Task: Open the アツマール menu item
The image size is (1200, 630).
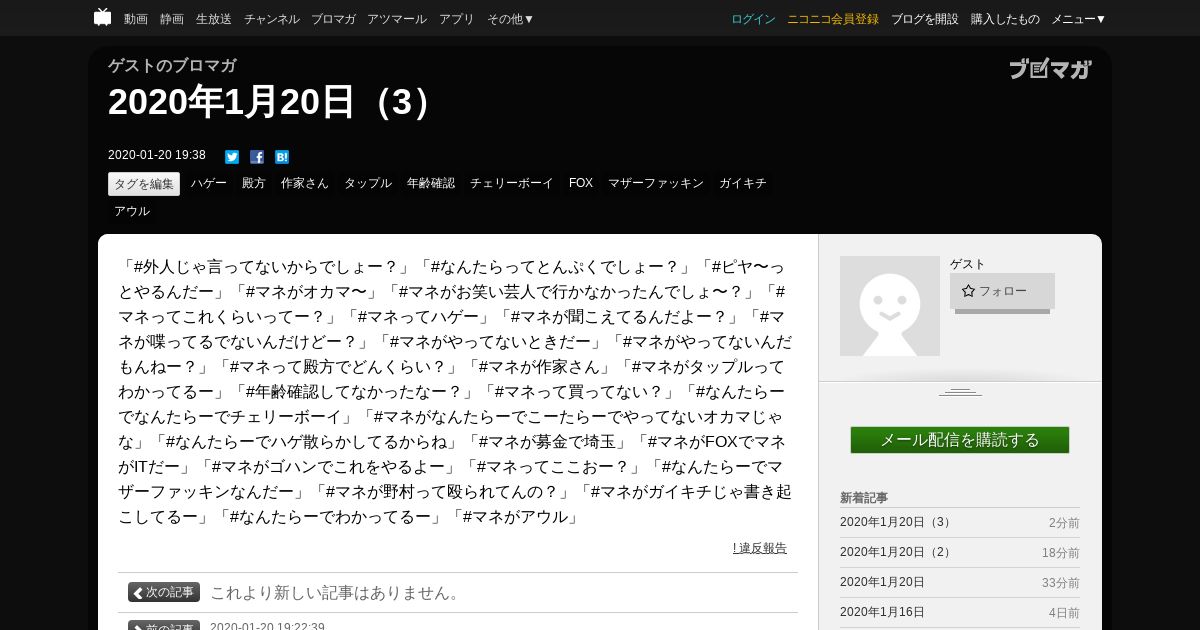Action: coord(397,19)
